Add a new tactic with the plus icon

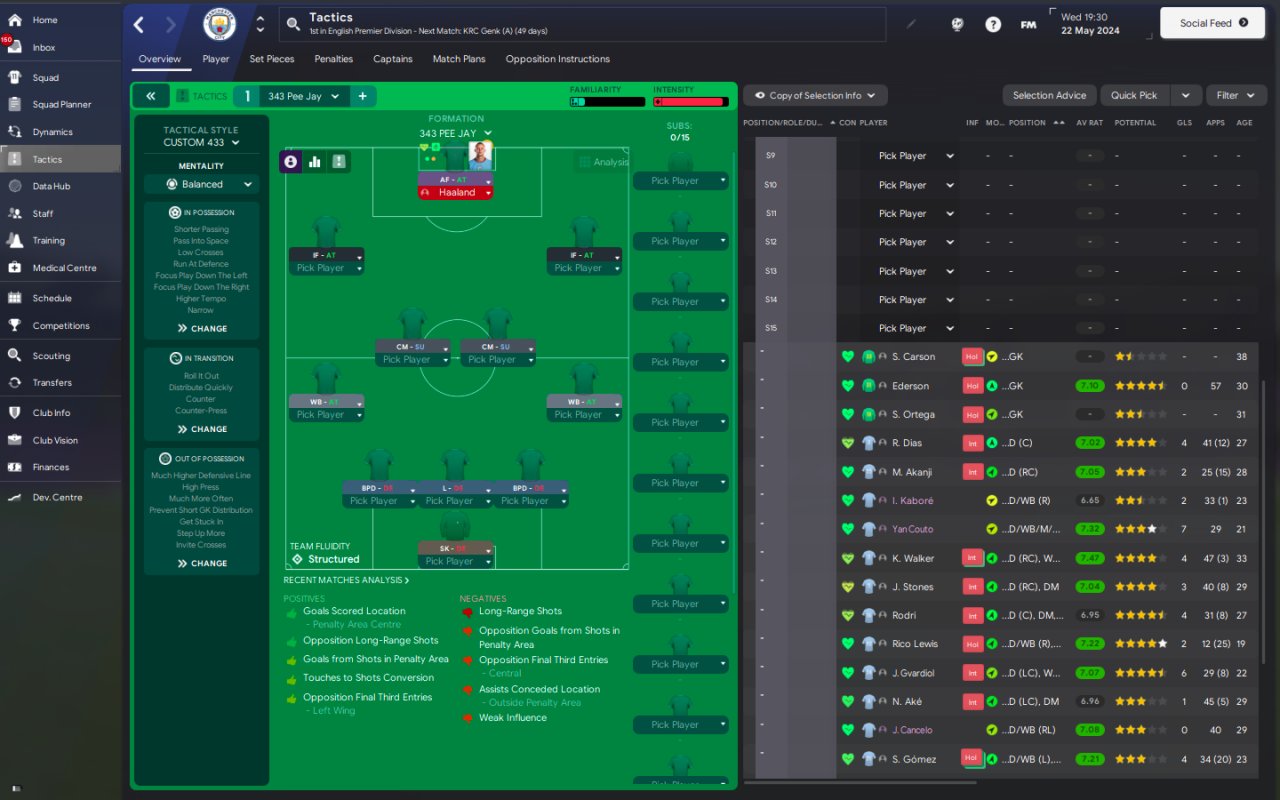click(362, 96)
